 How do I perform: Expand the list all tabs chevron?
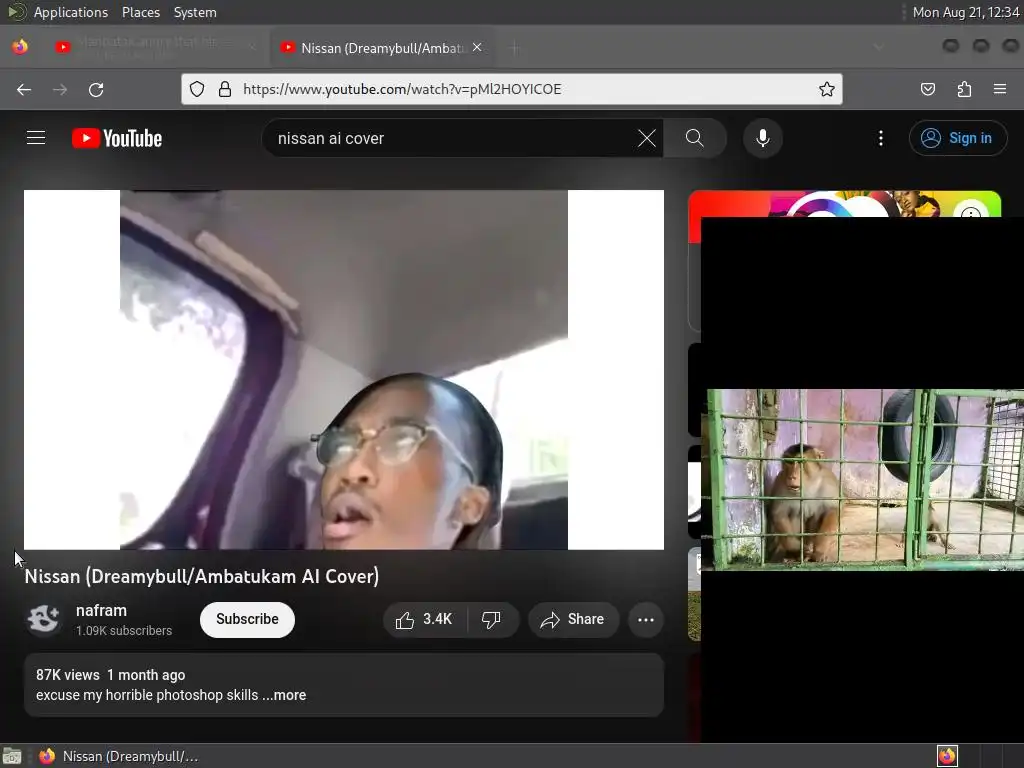(878, 47)
